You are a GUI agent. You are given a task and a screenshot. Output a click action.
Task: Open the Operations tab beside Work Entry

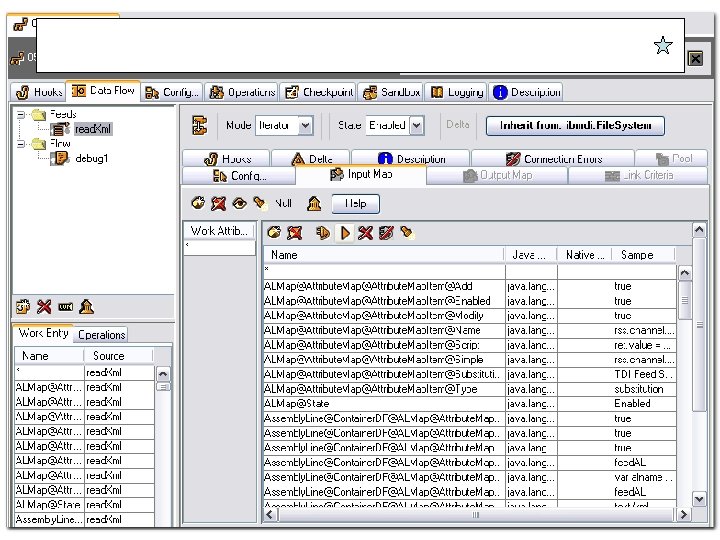click(101, 335)
